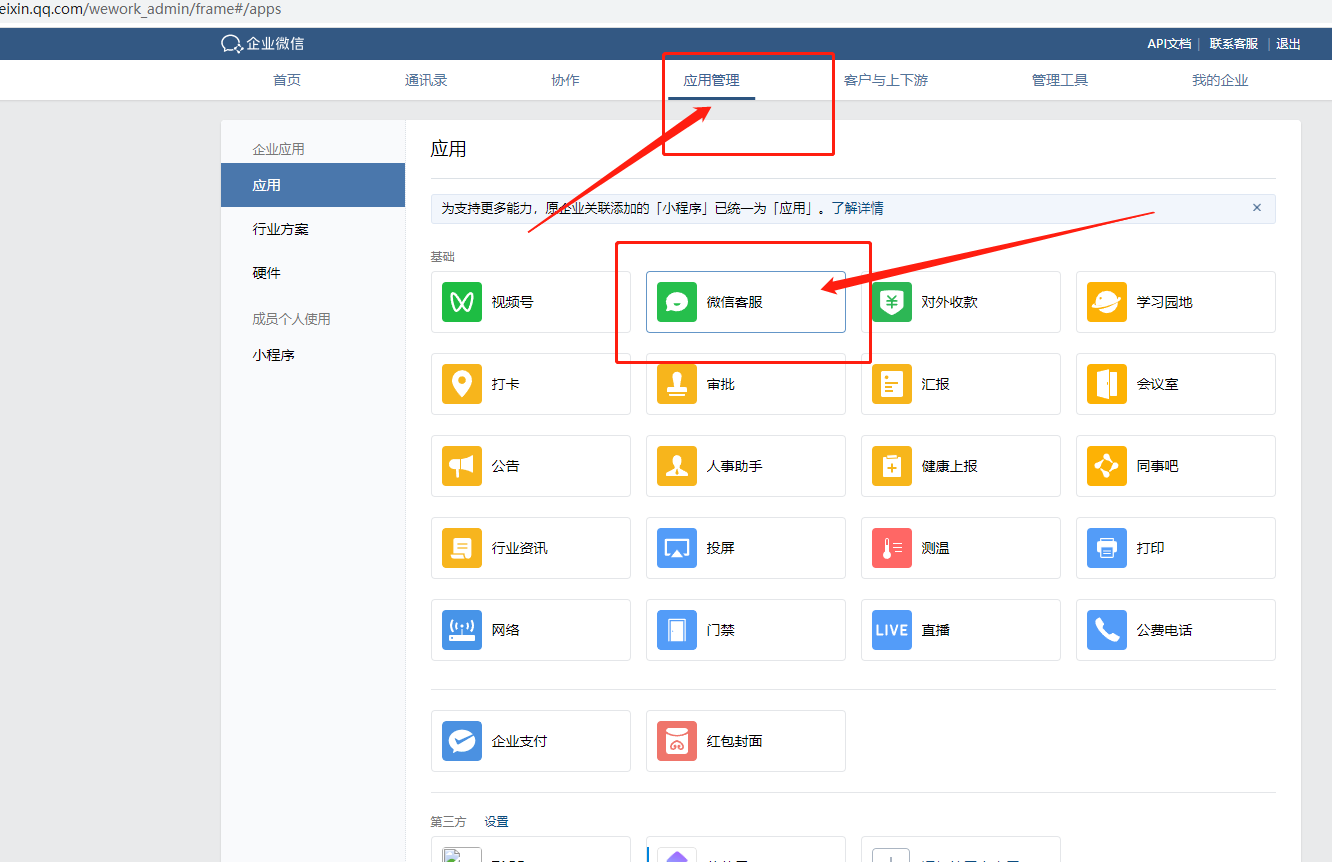Open the 网络 router icon
1332x862 pixels.
(x=462, y=630)
